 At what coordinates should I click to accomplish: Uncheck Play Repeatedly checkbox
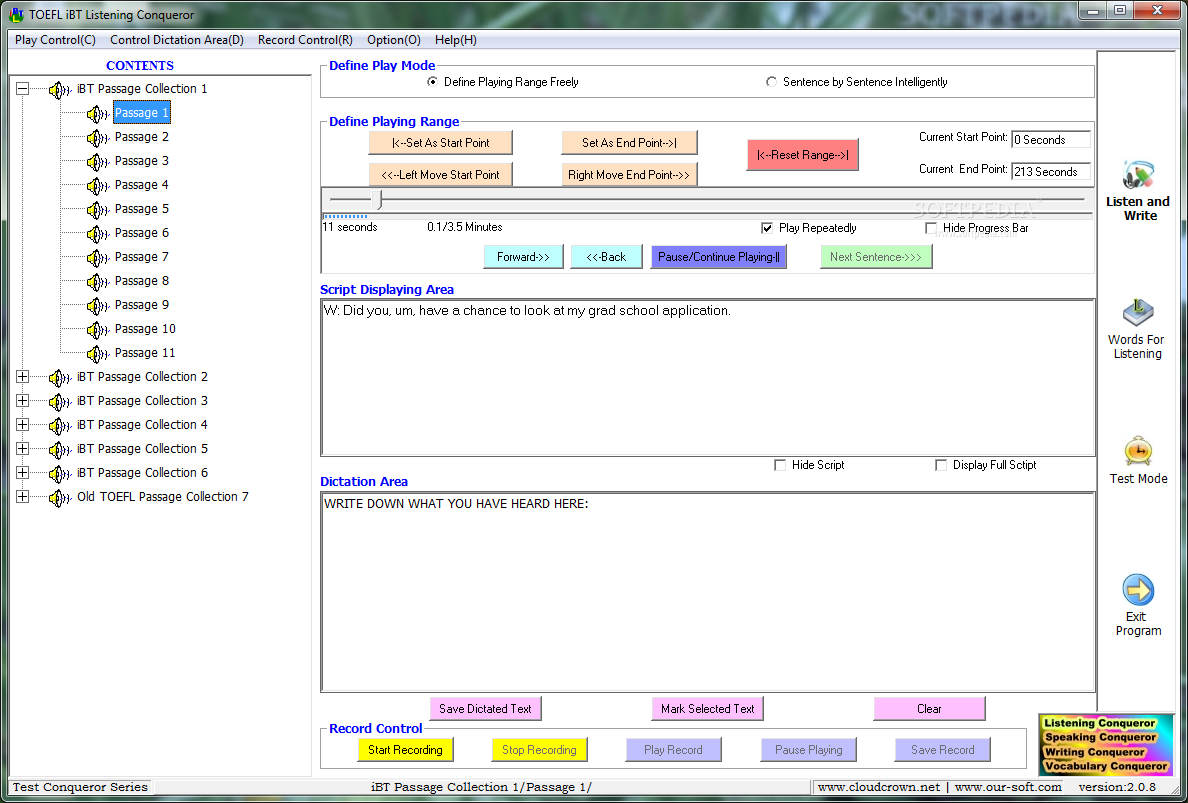coord(767,228)
